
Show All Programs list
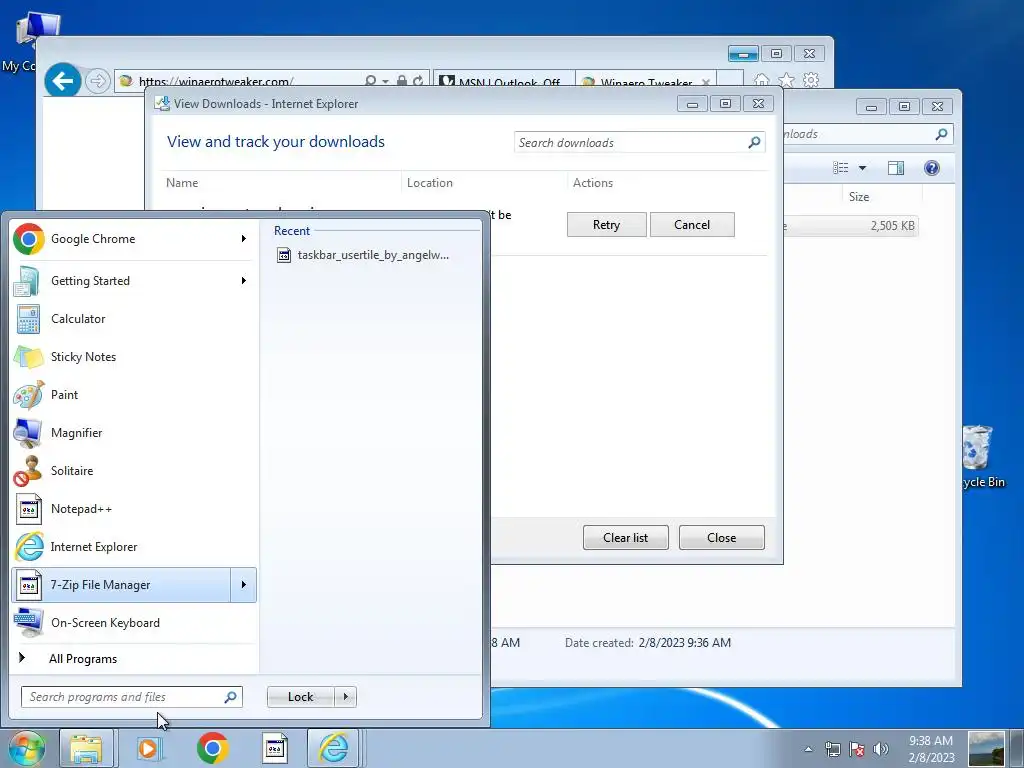[x=83, y=658]
